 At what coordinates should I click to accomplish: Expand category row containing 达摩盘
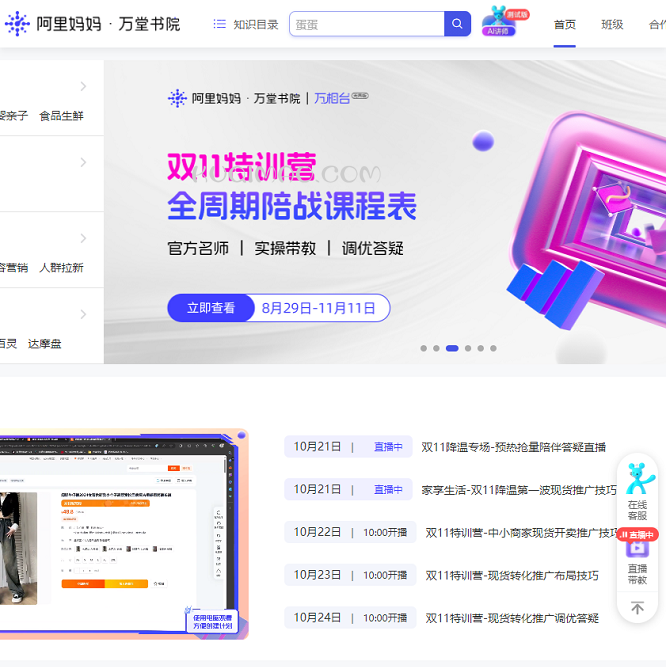[x=83, y=314]
